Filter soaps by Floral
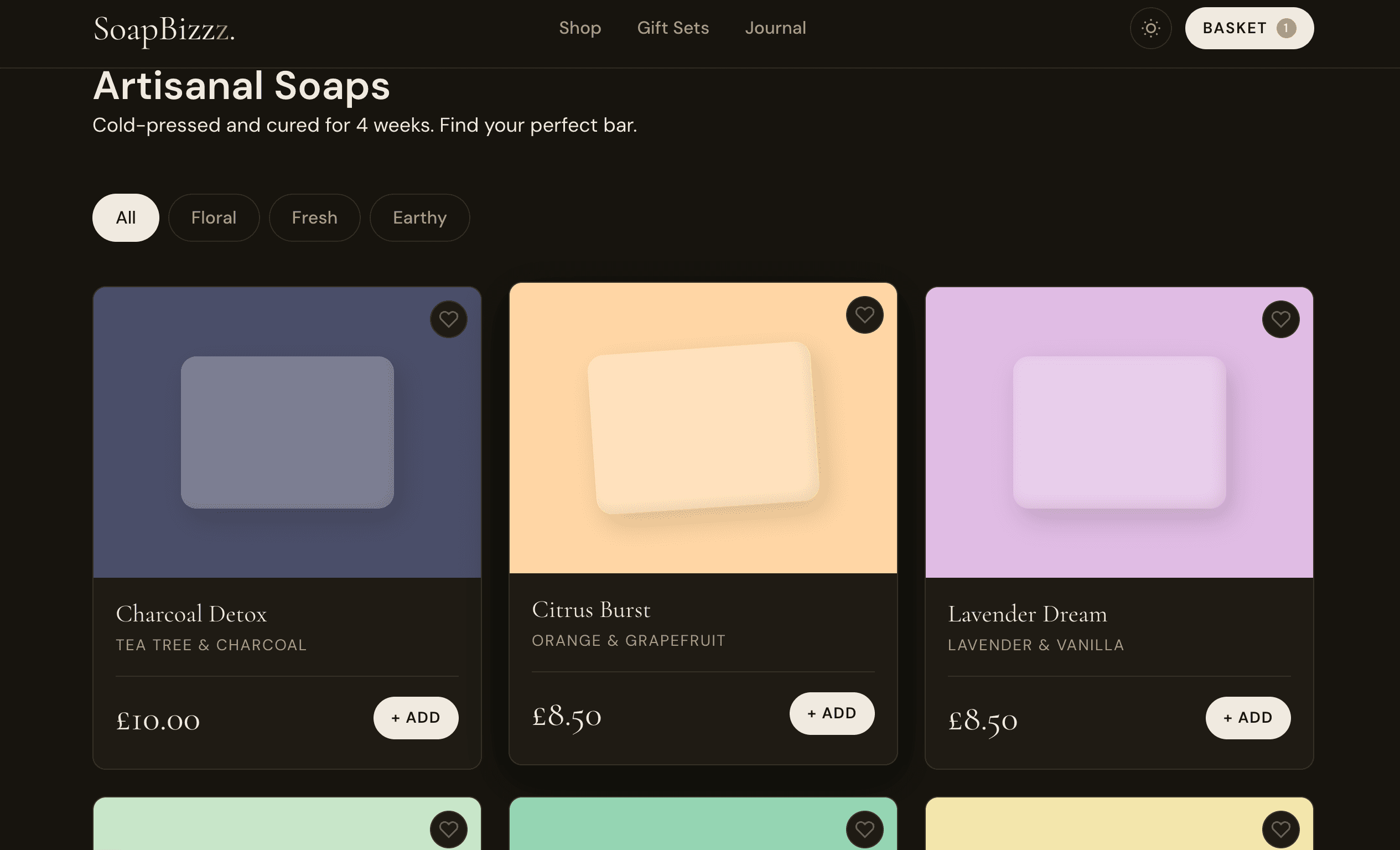This screenshot has height=850, width=1400. coord(214,217)
